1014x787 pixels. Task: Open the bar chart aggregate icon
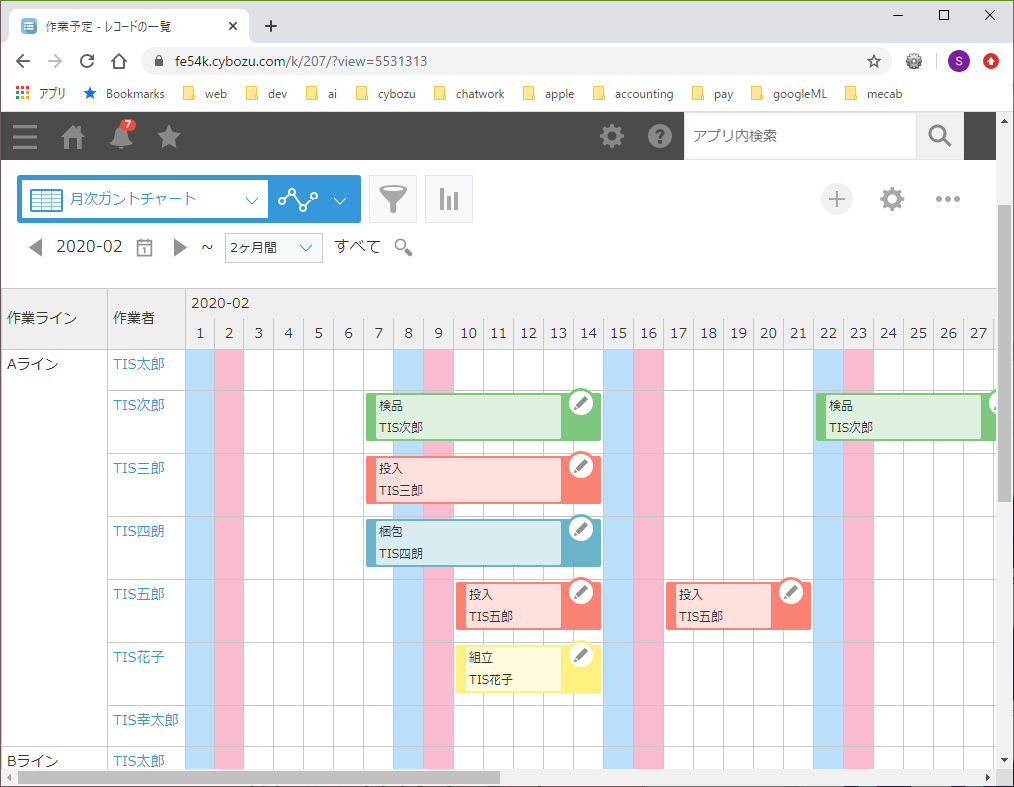tap(449, 200)
